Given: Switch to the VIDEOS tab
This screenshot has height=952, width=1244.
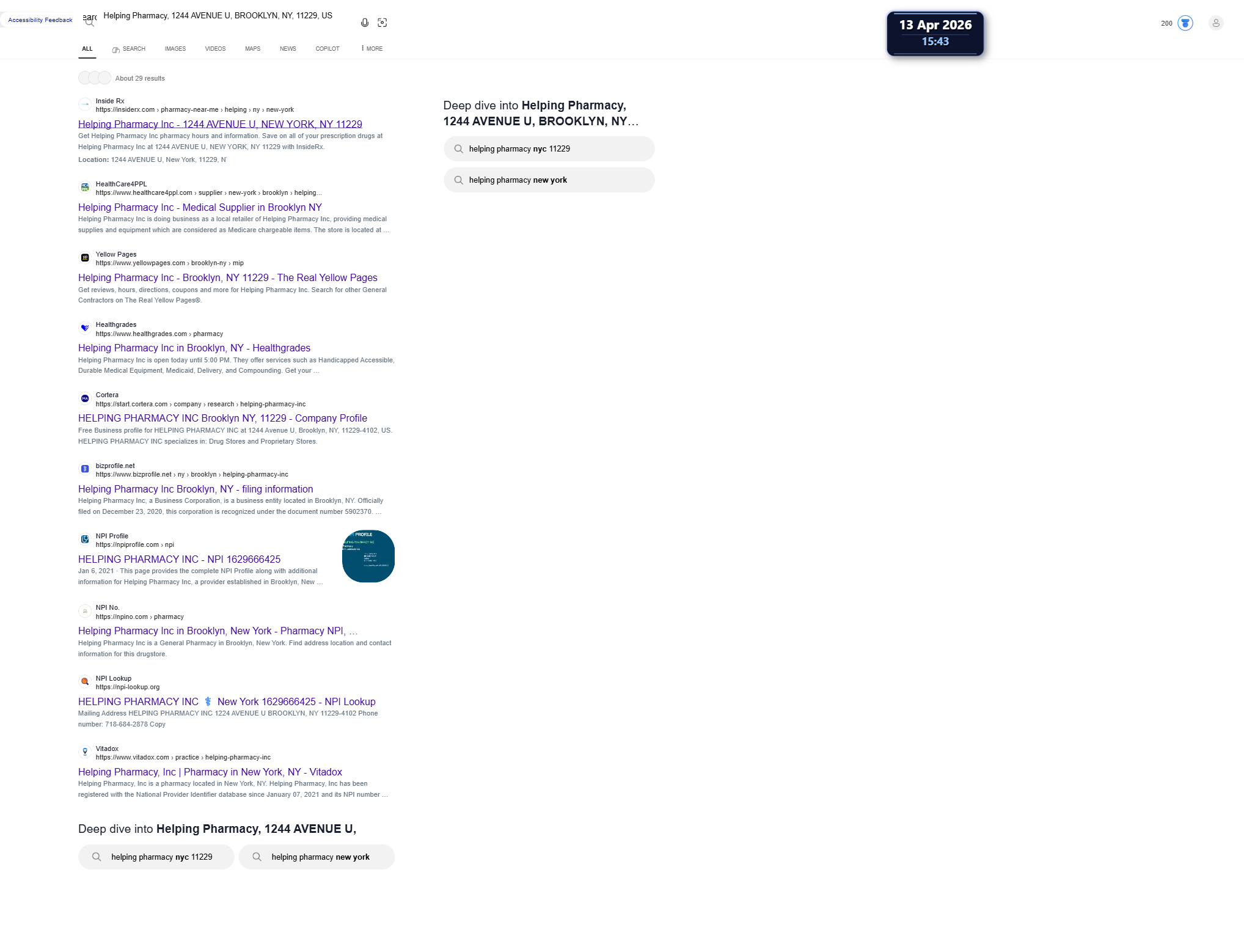Looking at the screenshot, I should pos(215,49).
